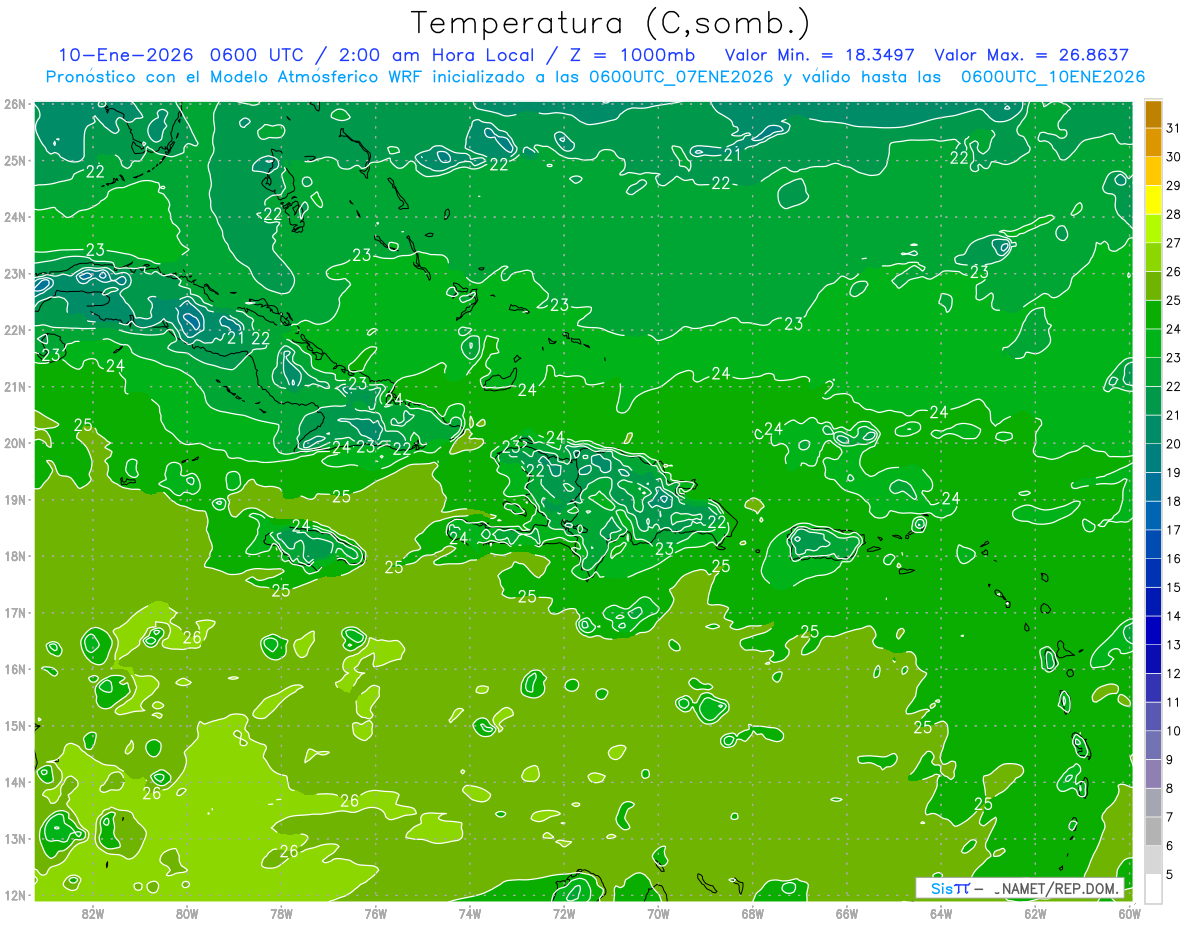Image resolution: width=1200 pixels, height=927 pixels.
Task: Click the 12 label on the color scale
Action: (1174, 673)
